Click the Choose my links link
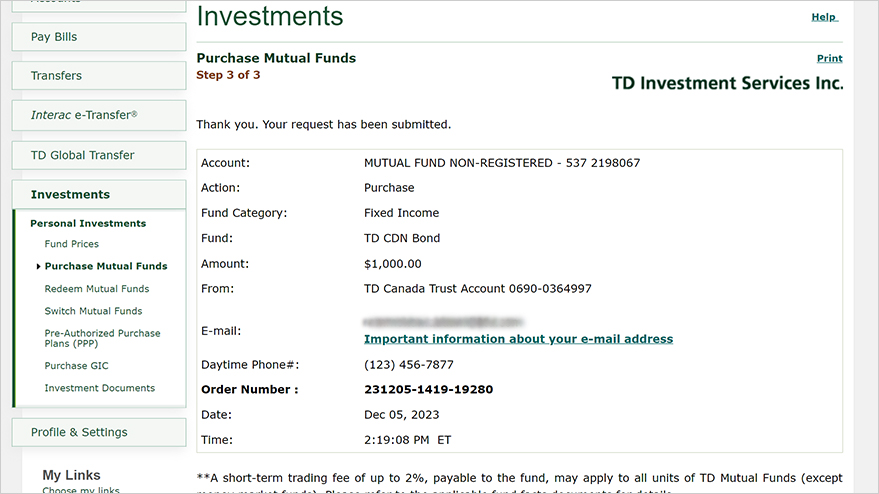 [x=81, y=490]
